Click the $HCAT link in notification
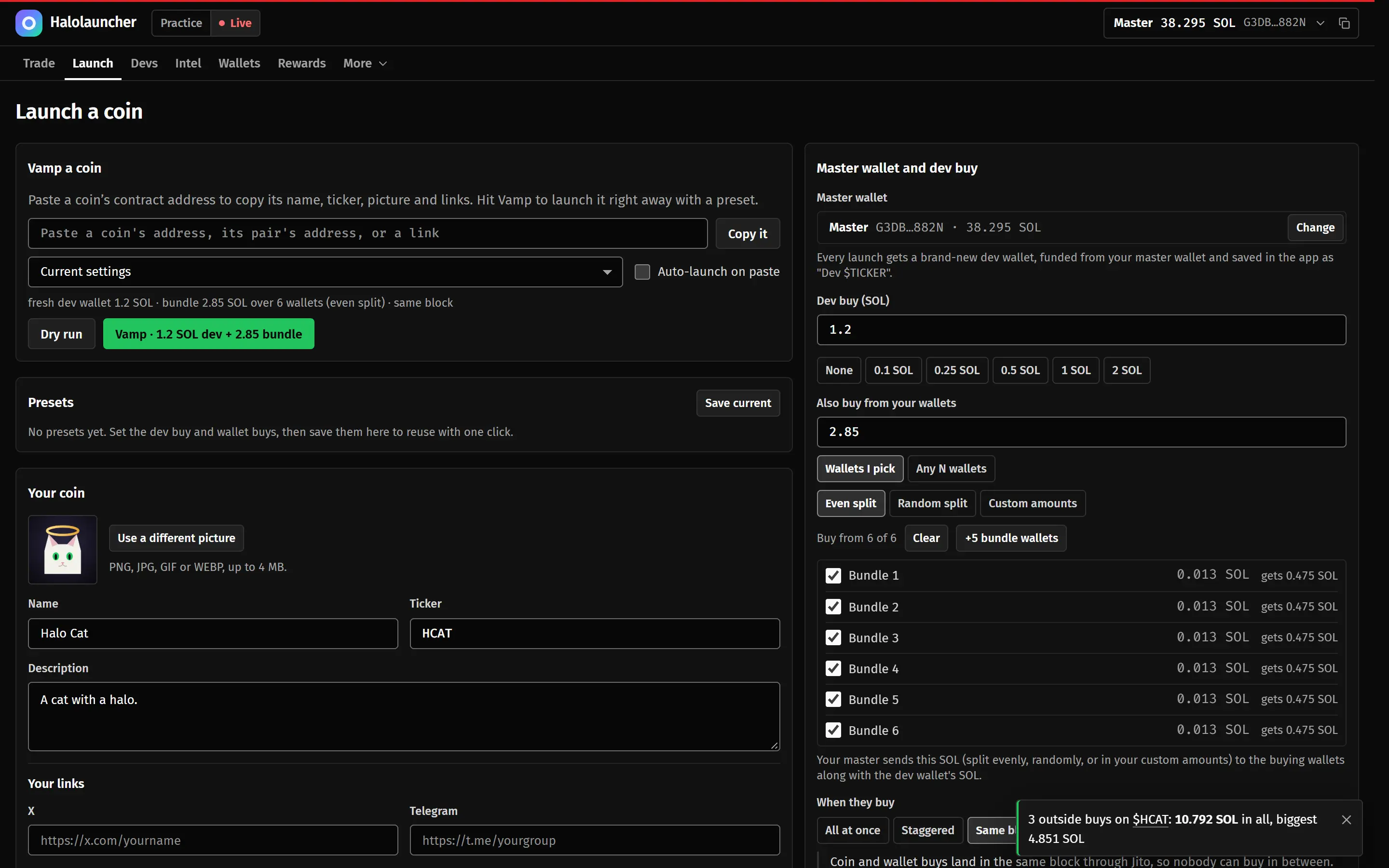 coord(1150,820)
